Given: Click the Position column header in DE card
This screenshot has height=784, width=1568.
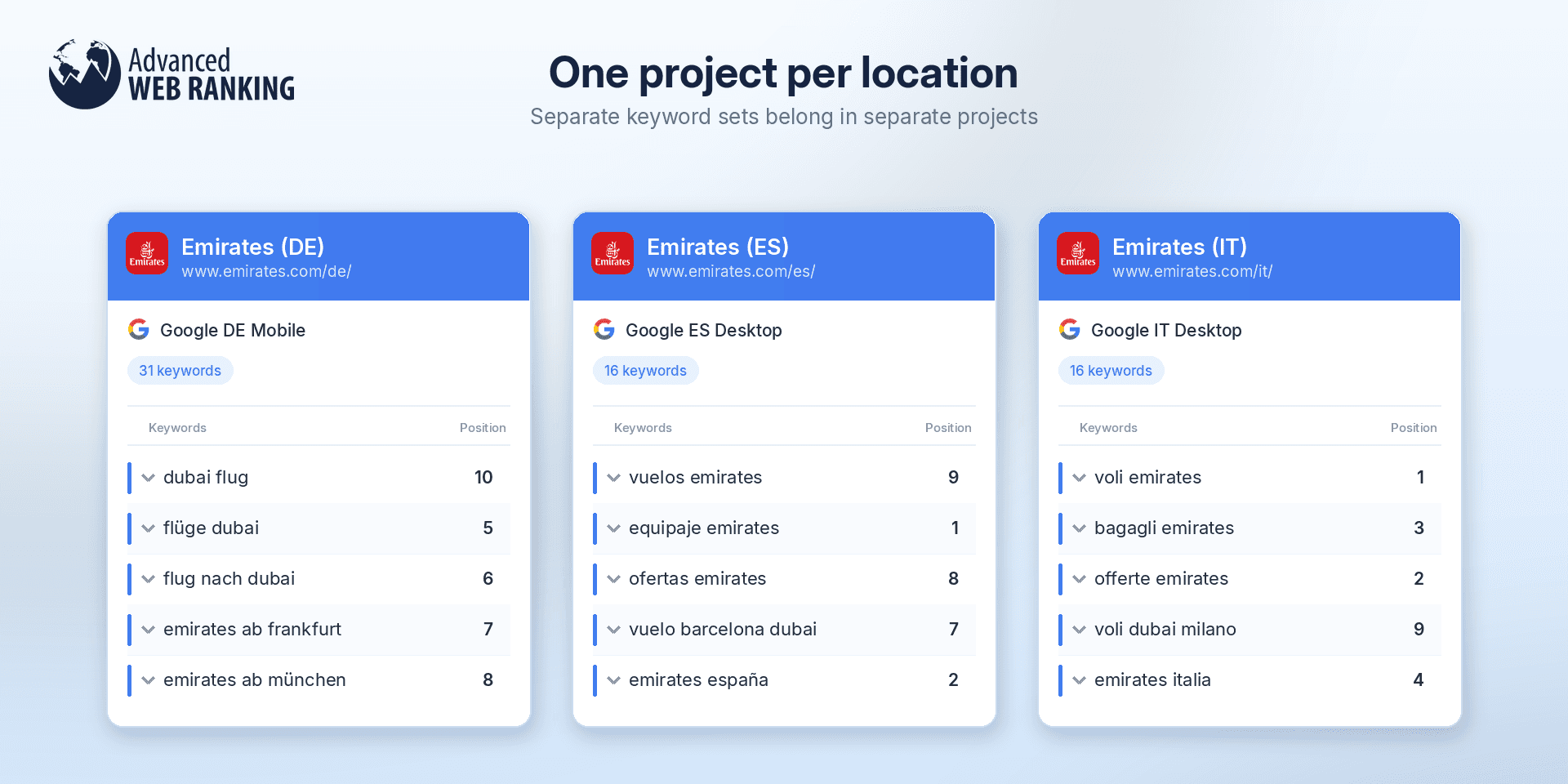Looking at the screenshot, I should 483,428.
